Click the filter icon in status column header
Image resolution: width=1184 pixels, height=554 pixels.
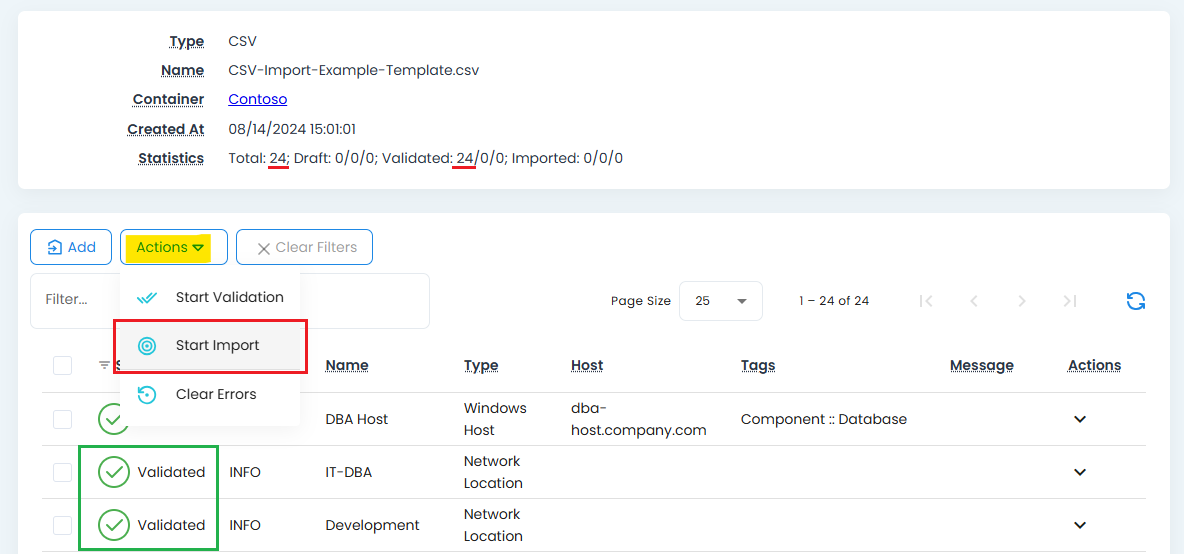point(104,365)
